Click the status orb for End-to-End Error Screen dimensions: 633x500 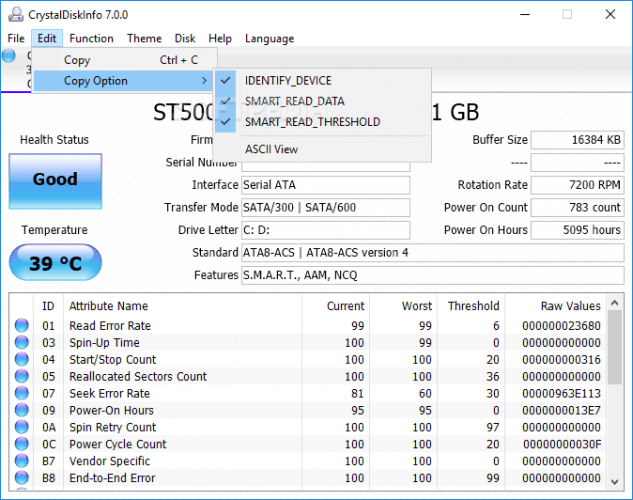22,479
